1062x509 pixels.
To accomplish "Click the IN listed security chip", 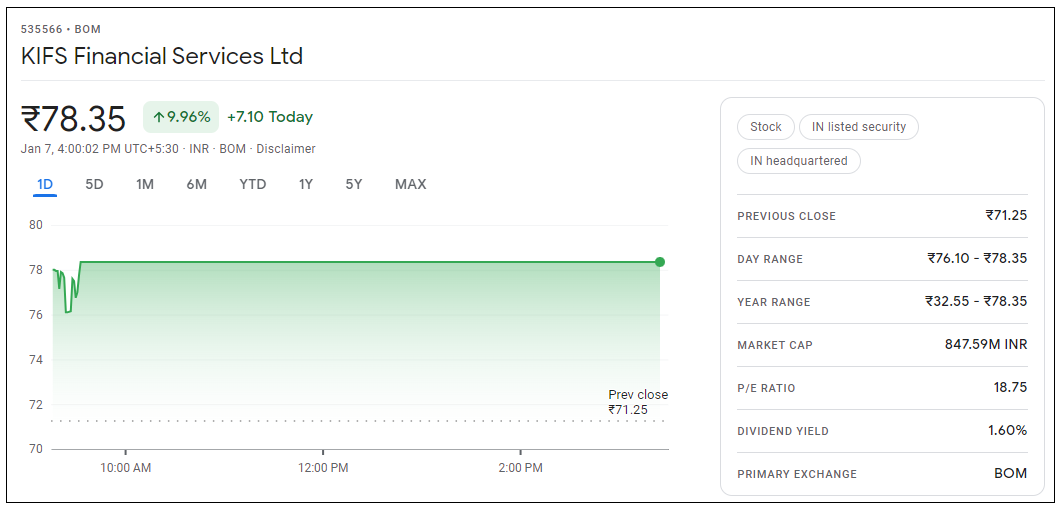I will point(858,127).
